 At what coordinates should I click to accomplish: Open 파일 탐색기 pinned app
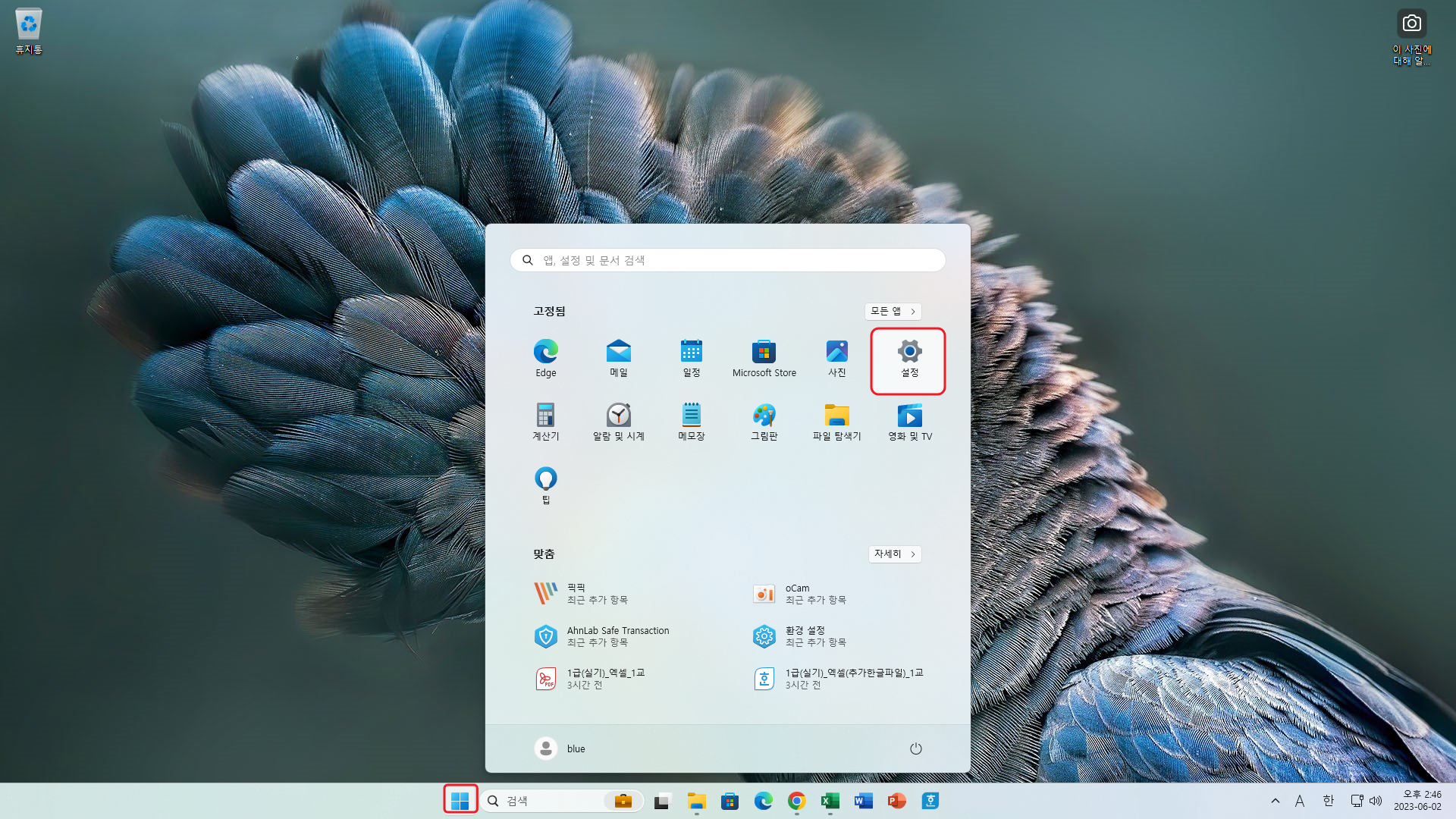click(836, 422)
